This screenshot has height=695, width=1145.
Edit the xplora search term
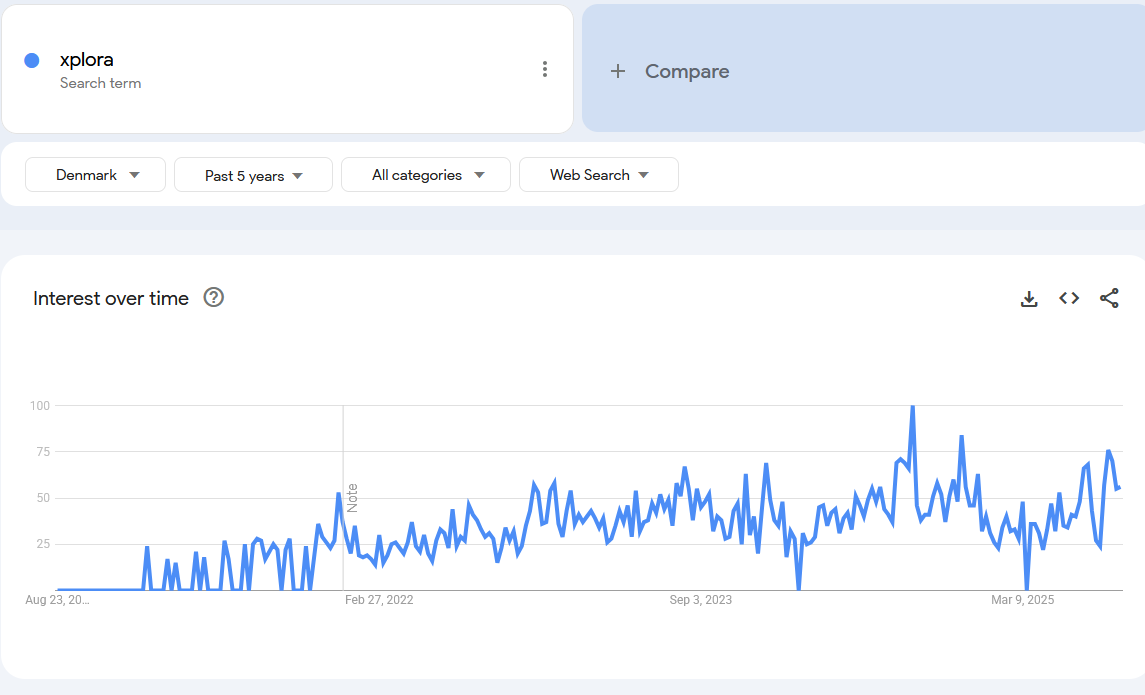click(87, 60)
